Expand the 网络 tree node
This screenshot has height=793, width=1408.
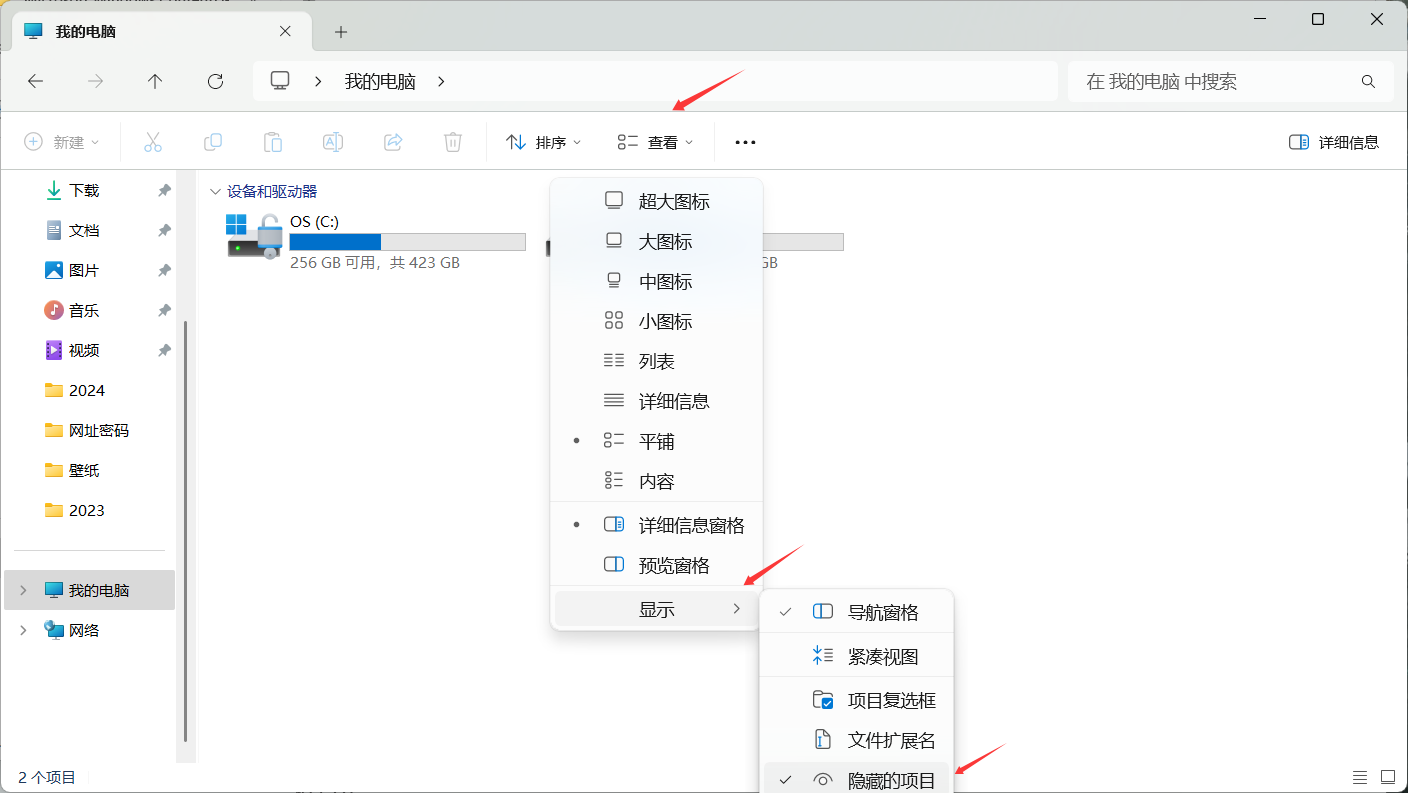coord(23,630)
